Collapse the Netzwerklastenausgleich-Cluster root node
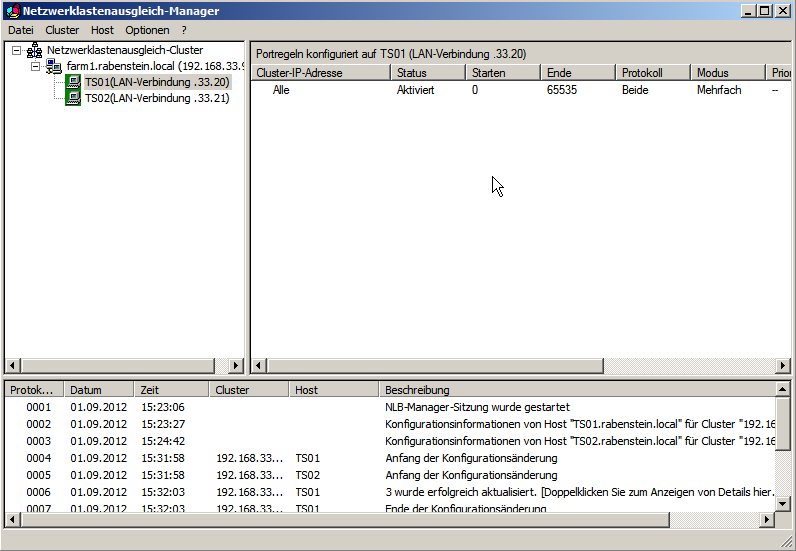Screen dimensions: 796x551 pyautogui.click(x=16, y=50)
